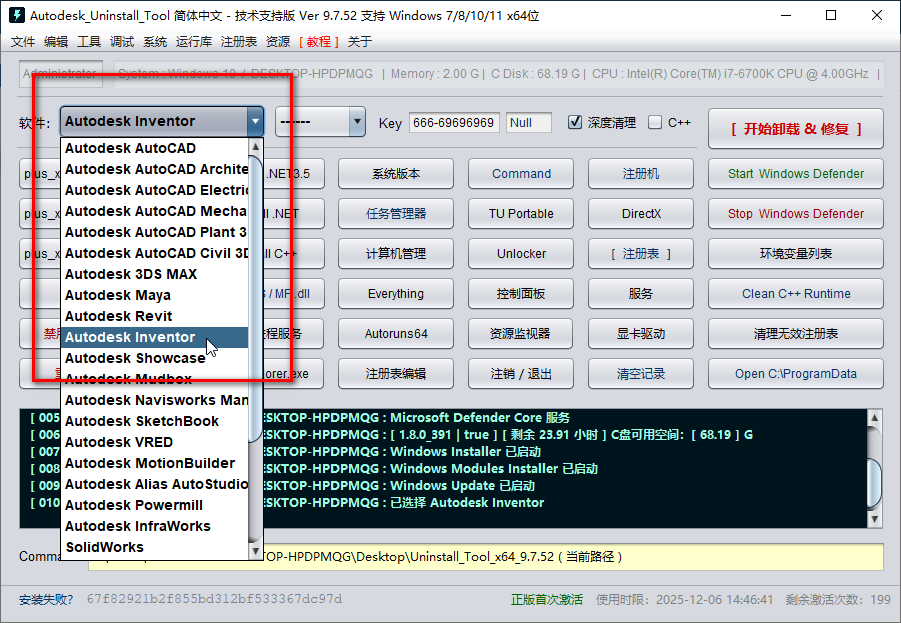Open the 关于 menu
This screenshot has height=623, width=901.
(360, 41)
